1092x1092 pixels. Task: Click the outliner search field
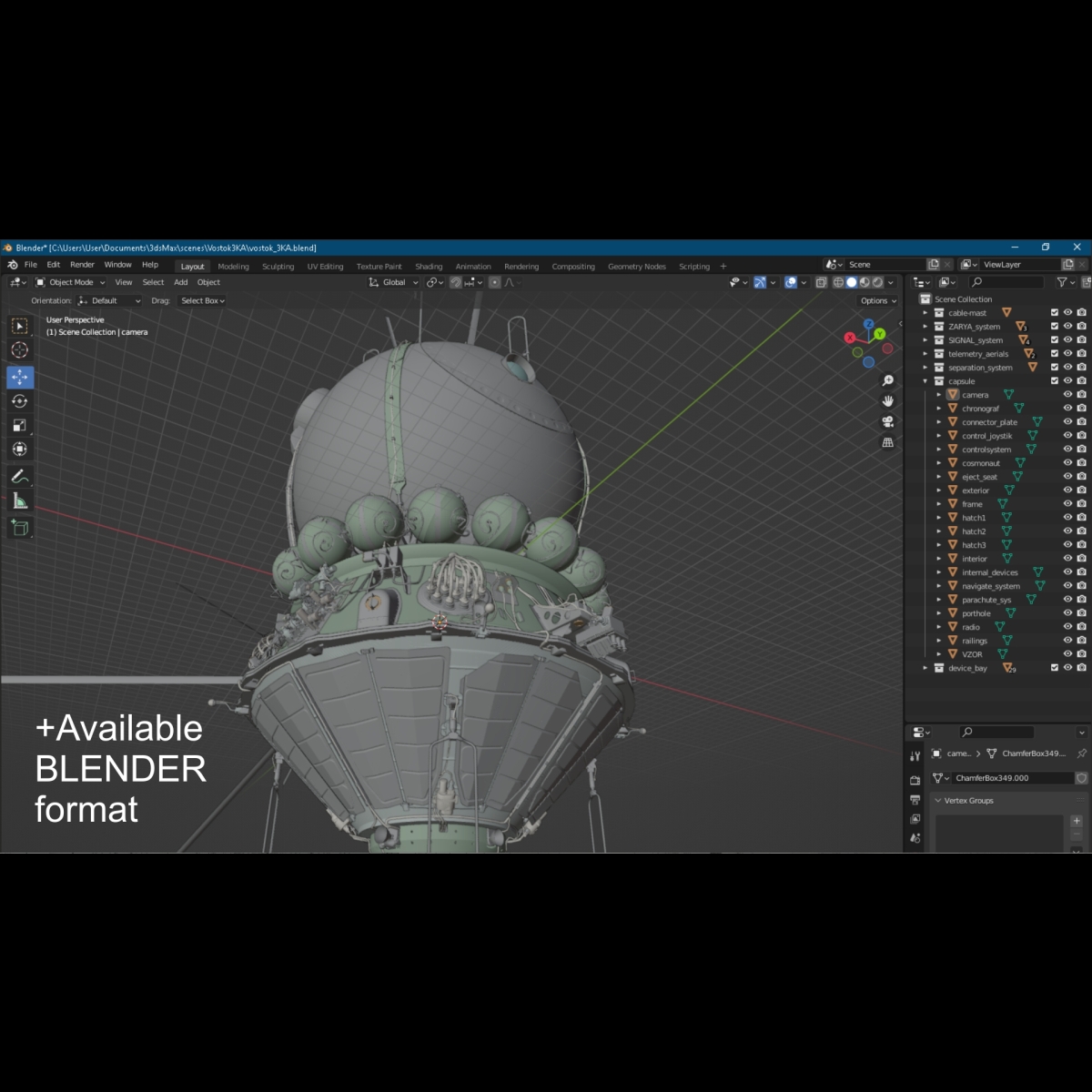coord(1006,283)
